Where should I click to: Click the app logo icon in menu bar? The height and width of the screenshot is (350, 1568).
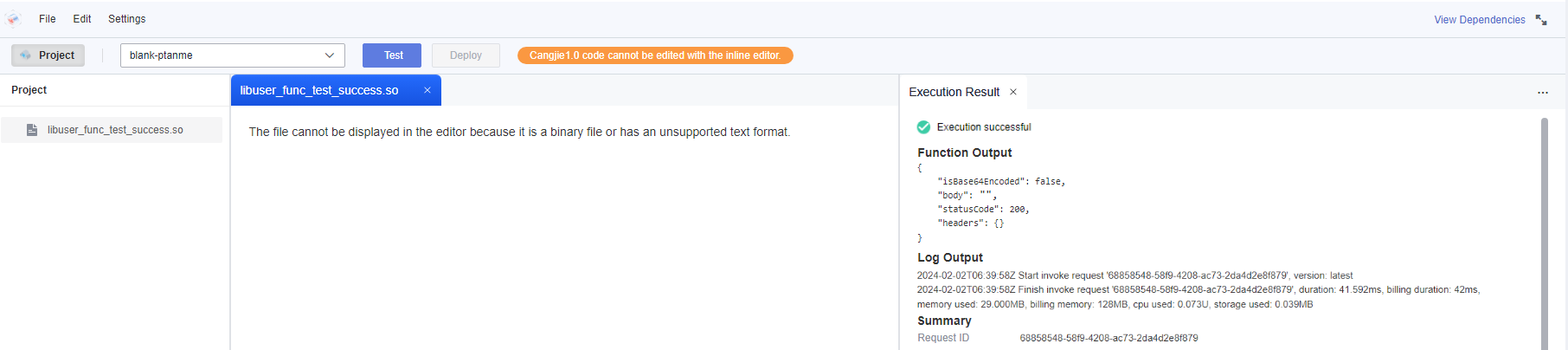point(14,19)
